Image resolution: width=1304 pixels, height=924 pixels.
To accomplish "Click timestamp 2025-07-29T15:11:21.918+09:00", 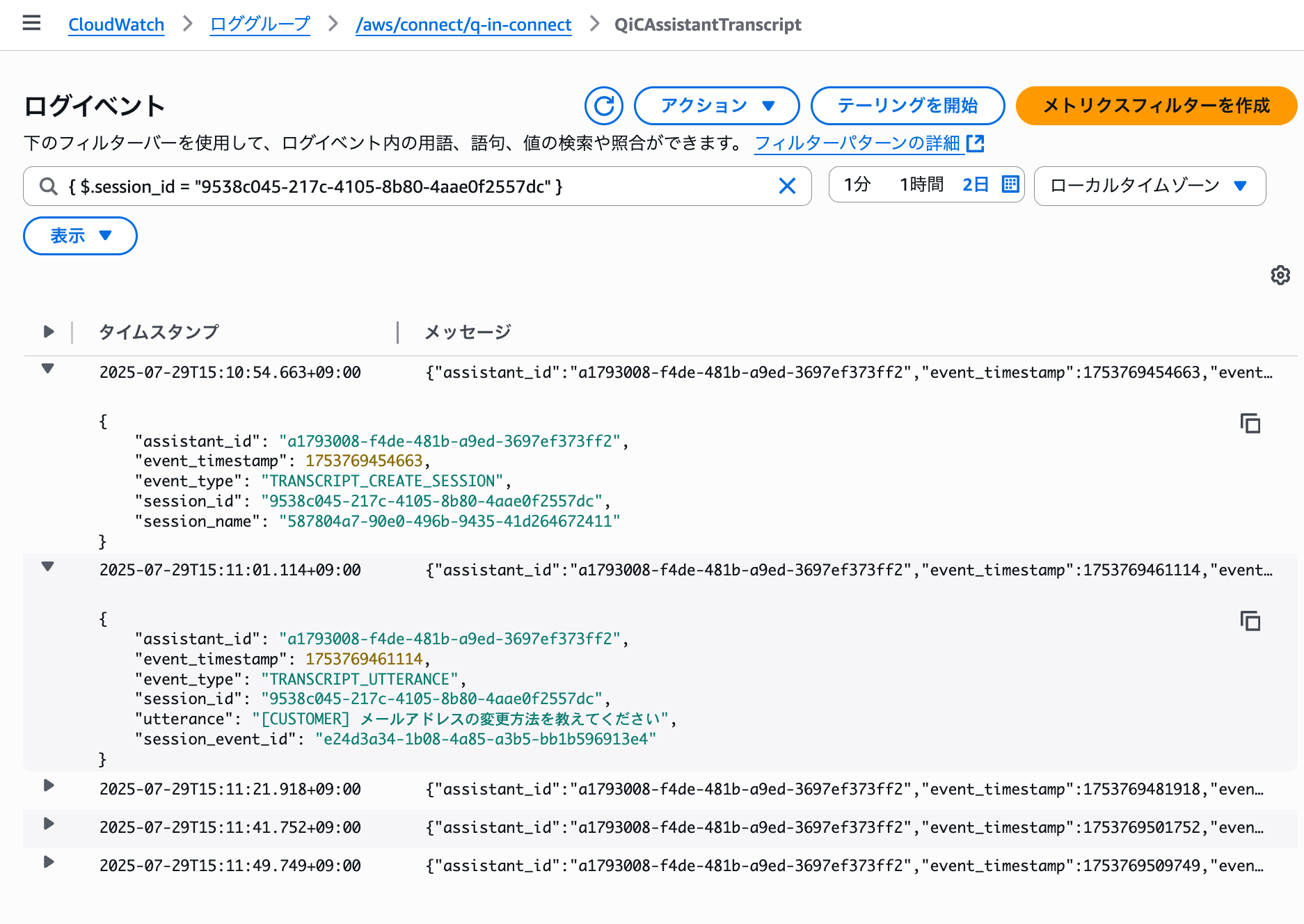I will 230,789.
